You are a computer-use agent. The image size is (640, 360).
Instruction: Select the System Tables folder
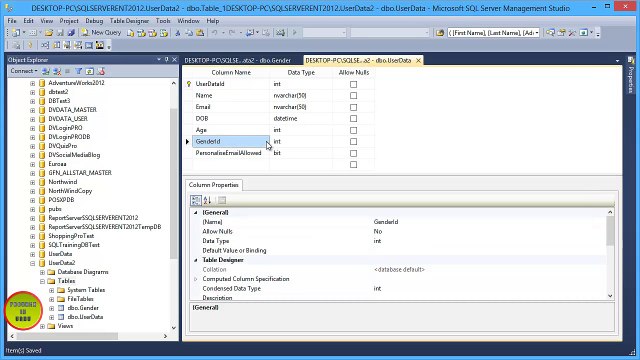86,290
